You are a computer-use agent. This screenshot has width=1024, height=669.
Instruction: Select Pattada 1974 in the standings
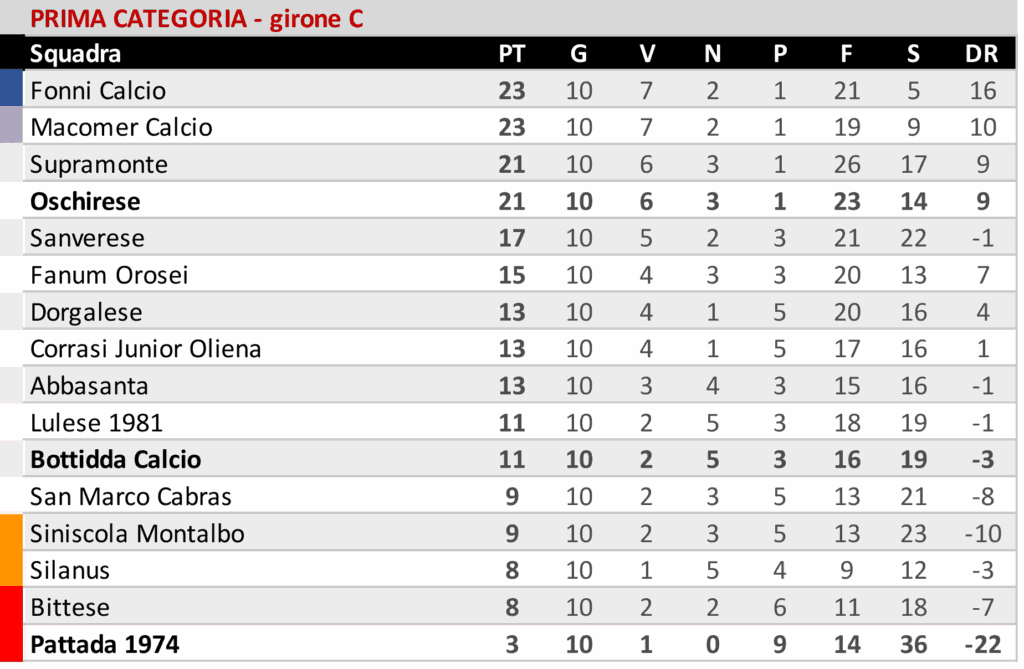(105, 645)
